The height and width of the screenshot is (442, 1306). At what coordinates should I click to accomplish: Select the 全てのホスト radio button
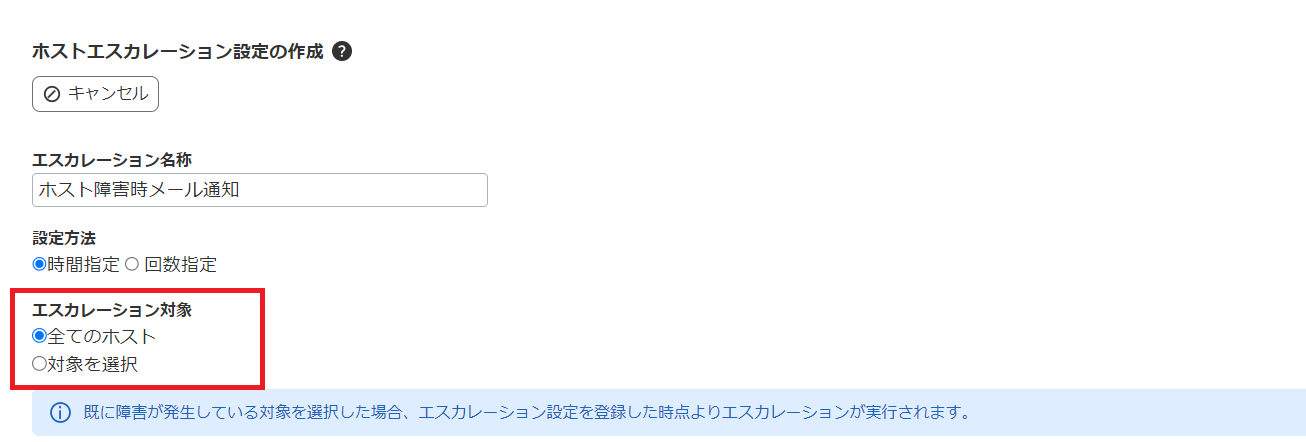click(40, 336)
